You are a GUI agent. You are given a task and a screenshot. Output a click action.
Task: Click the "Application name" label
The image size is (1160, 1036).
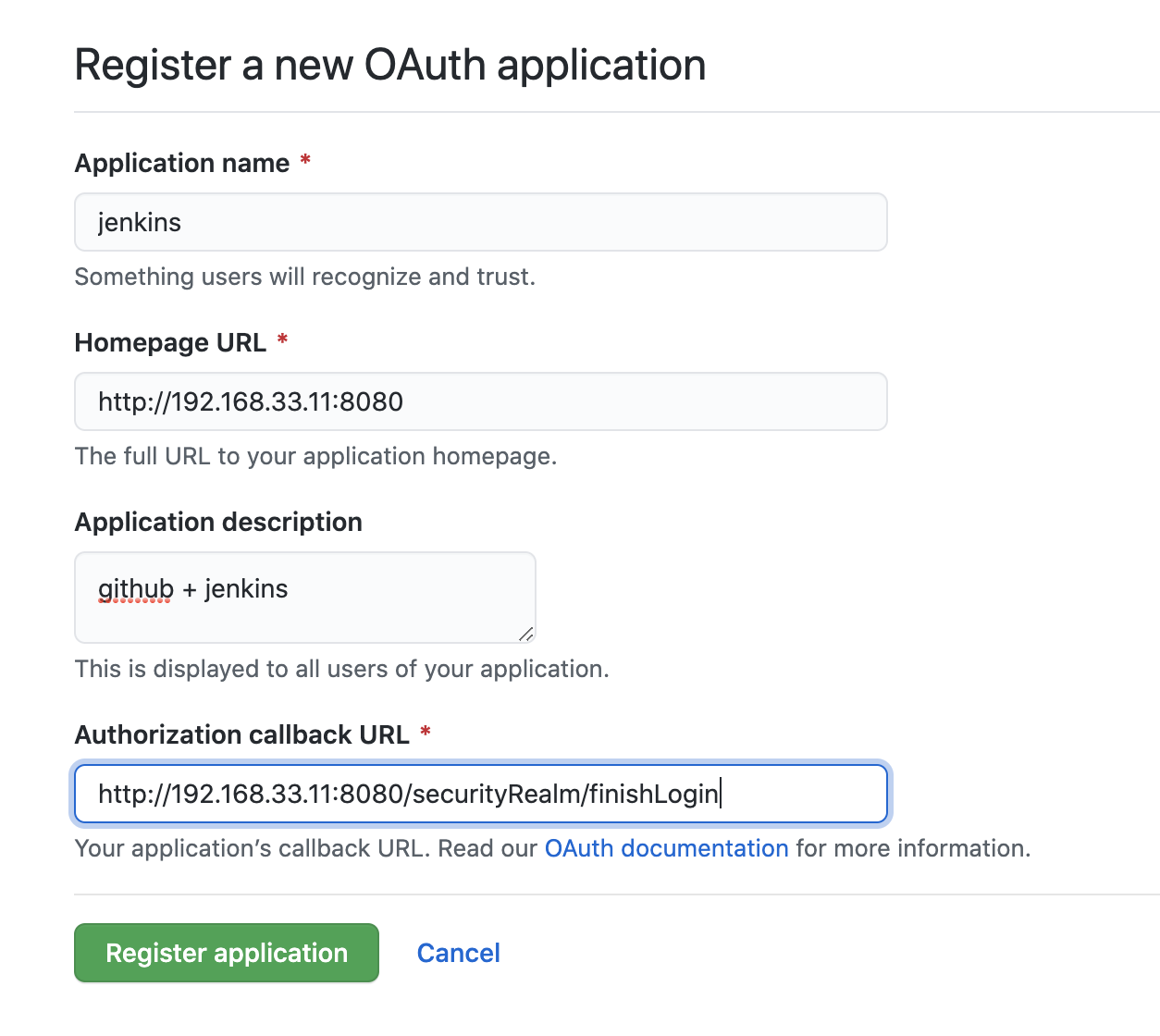(x=182, y=164)
